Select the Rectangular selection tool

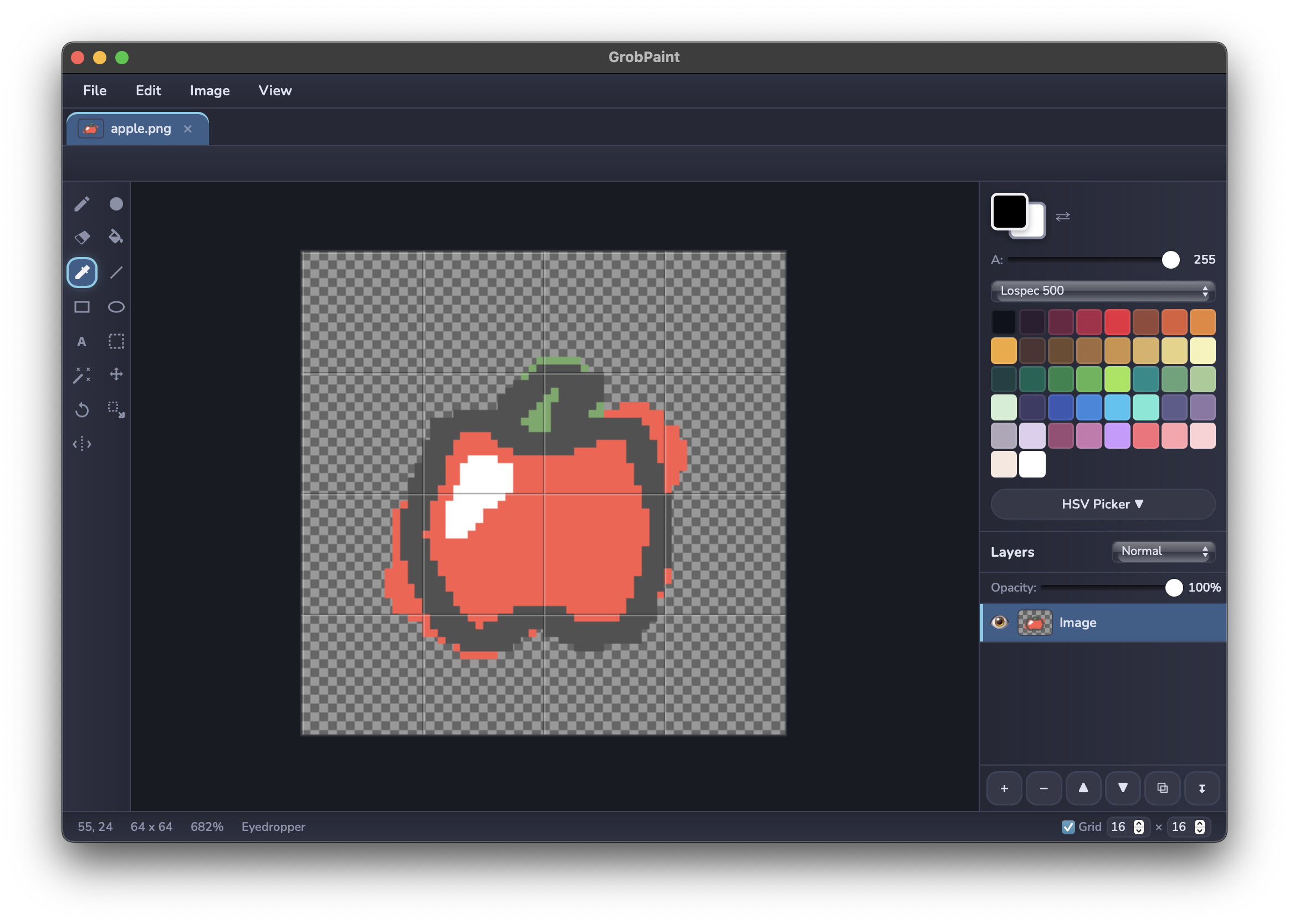point(116,342)
